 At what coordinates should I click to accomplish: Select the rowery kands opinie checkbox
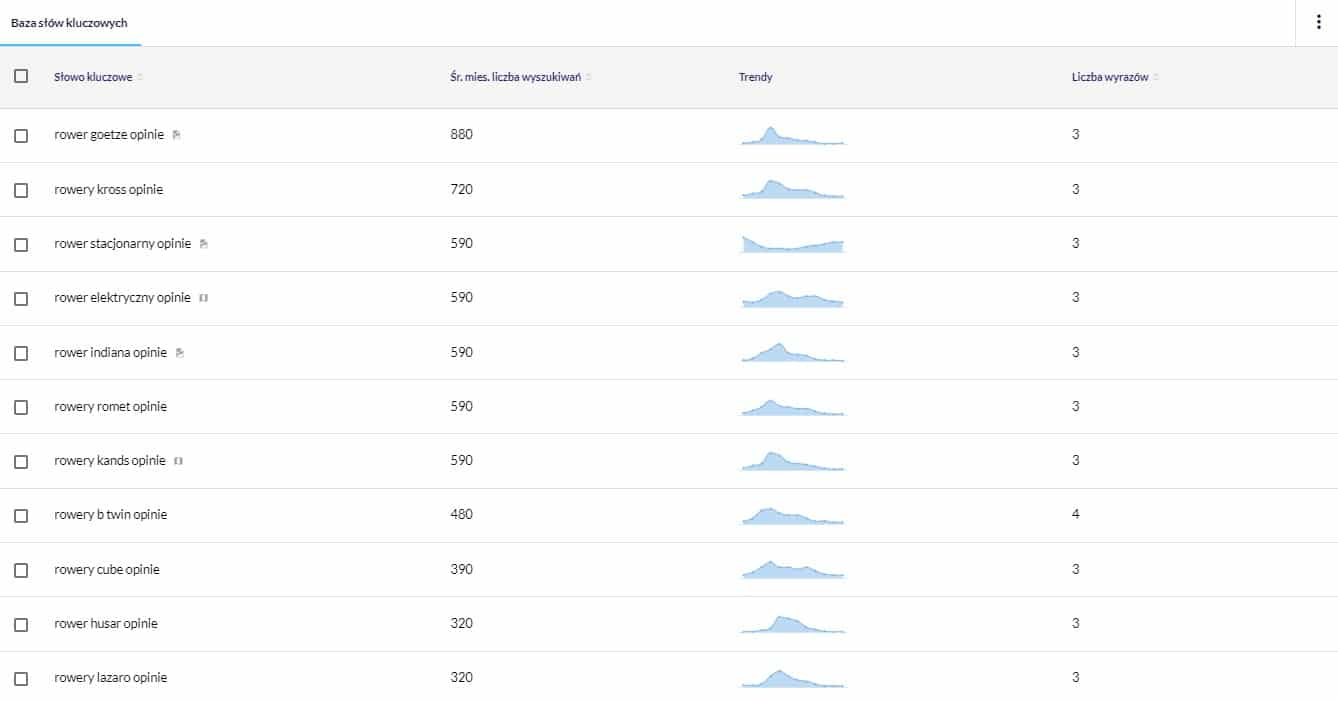pyautogui.click(x=21, y=461)
